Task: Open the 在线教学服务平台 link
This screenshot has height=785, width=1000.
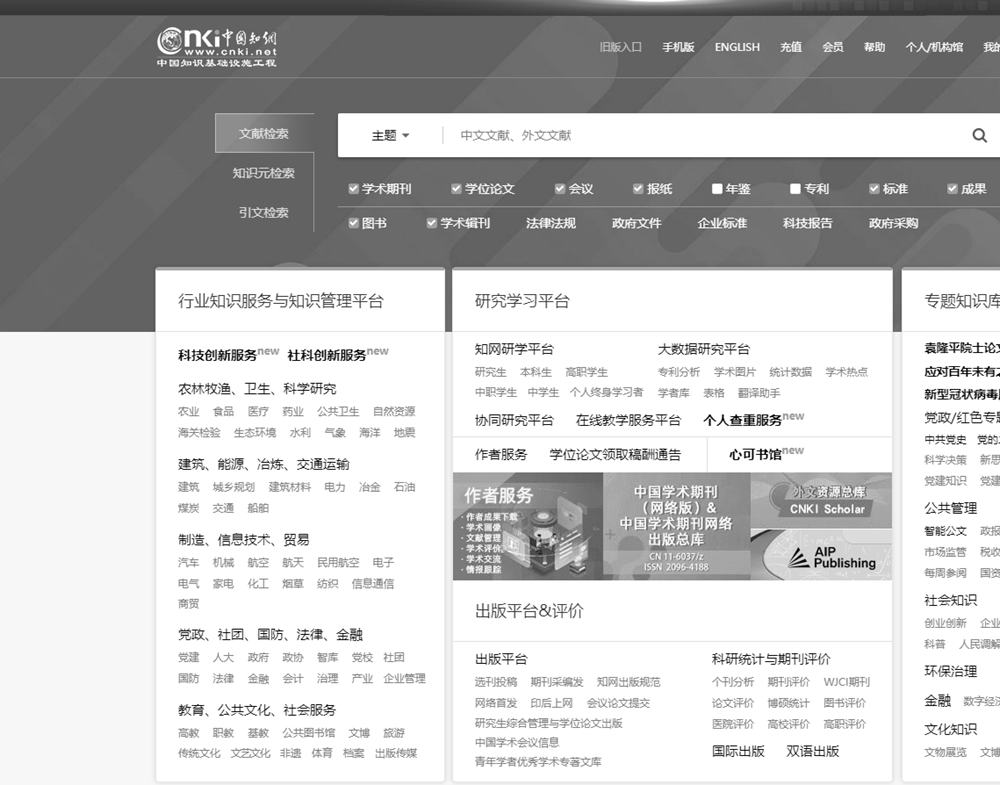Action: 628,420
